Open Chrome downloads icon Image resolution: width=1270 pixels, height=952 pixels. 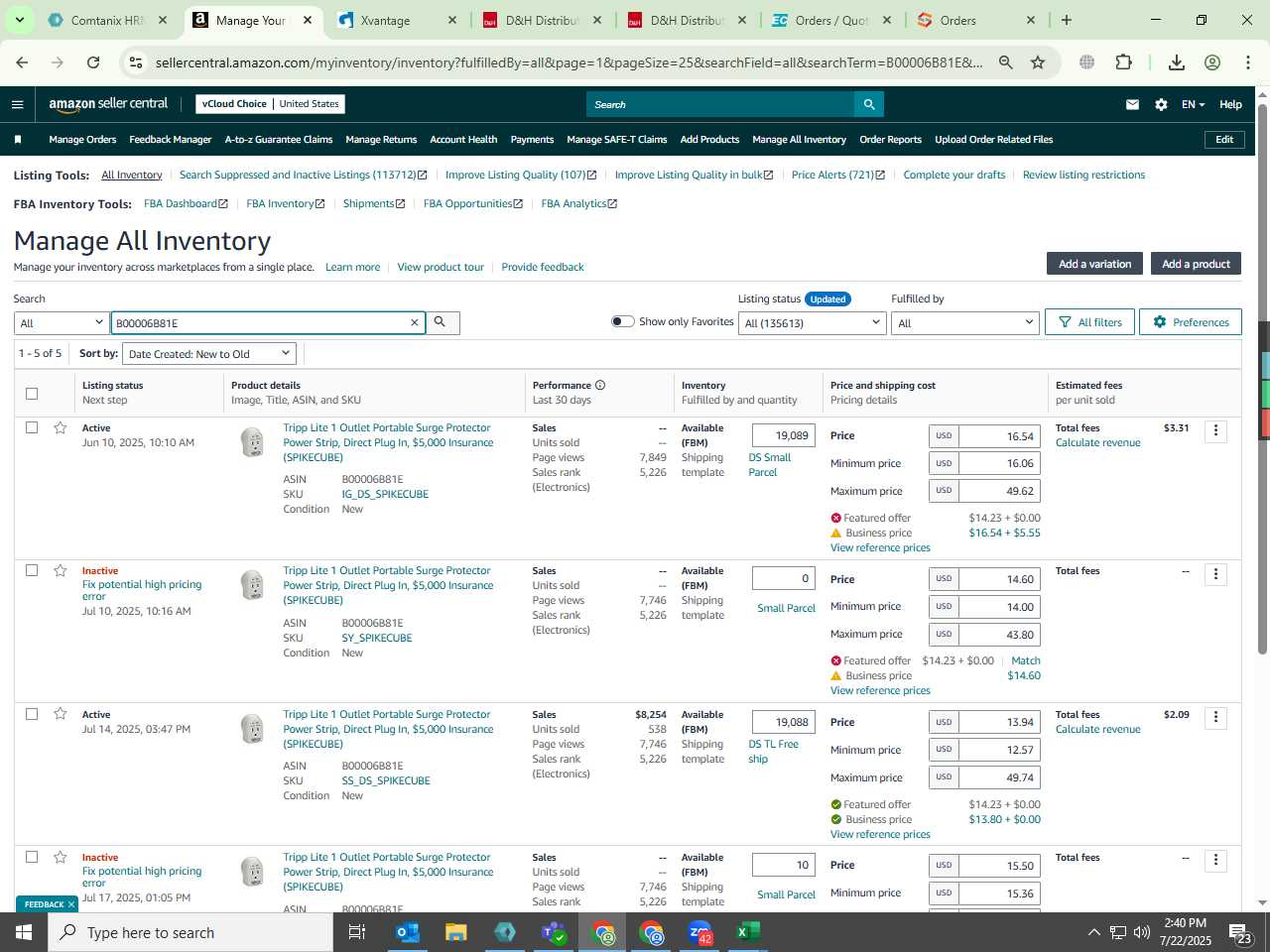1177,62
